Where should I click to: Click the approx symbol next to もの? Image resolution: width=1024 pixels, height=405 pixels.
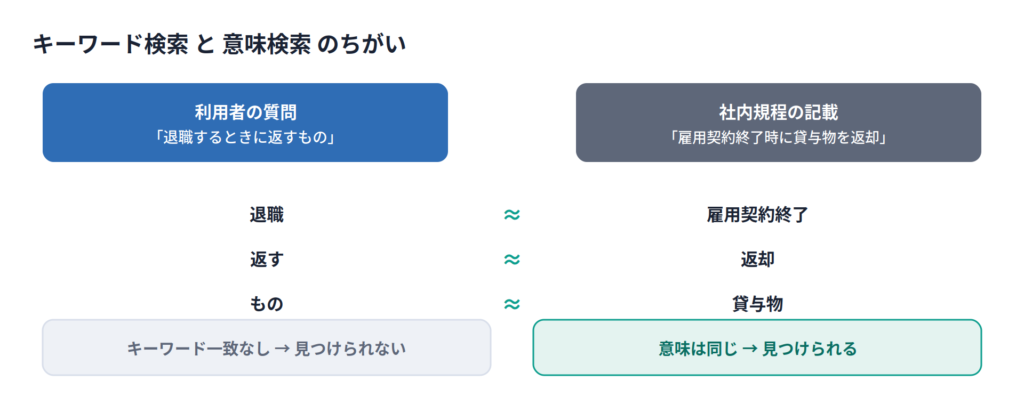coord(512,304)
